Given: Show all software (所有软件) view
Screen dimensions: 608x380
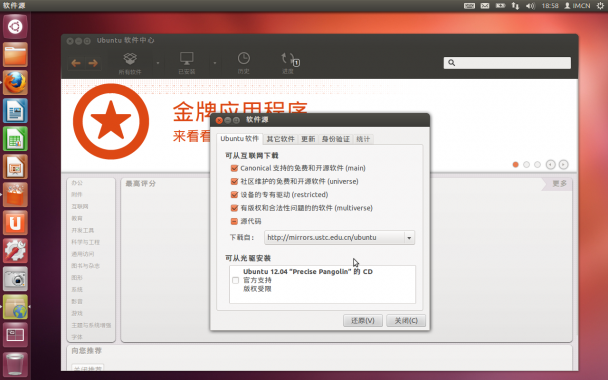Looking at the screenshot, I should (130, 63).
